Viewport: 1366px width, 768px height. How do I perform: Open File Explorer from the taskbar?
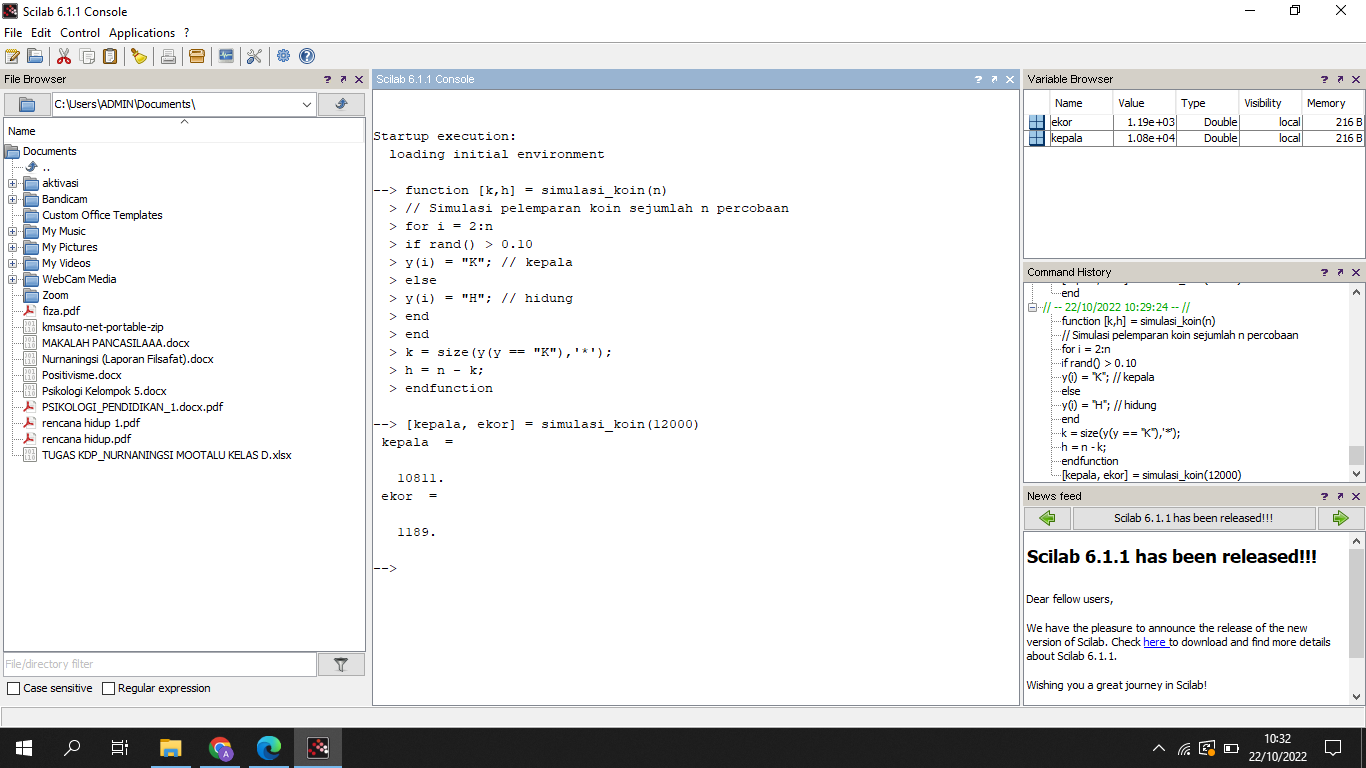pos(171,747)
